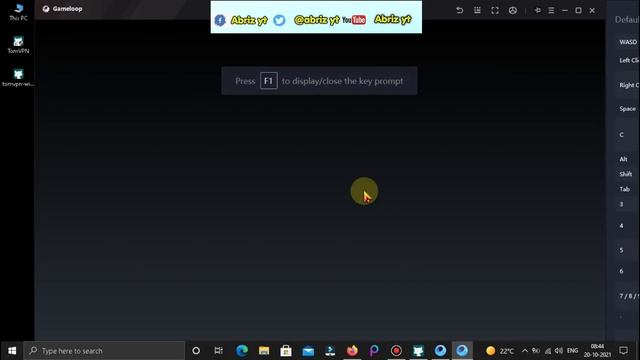Open Cortana circle on taskbar
Image resolution: width=640 pixels, height=360 pixels.
click(x=196, y=351)
